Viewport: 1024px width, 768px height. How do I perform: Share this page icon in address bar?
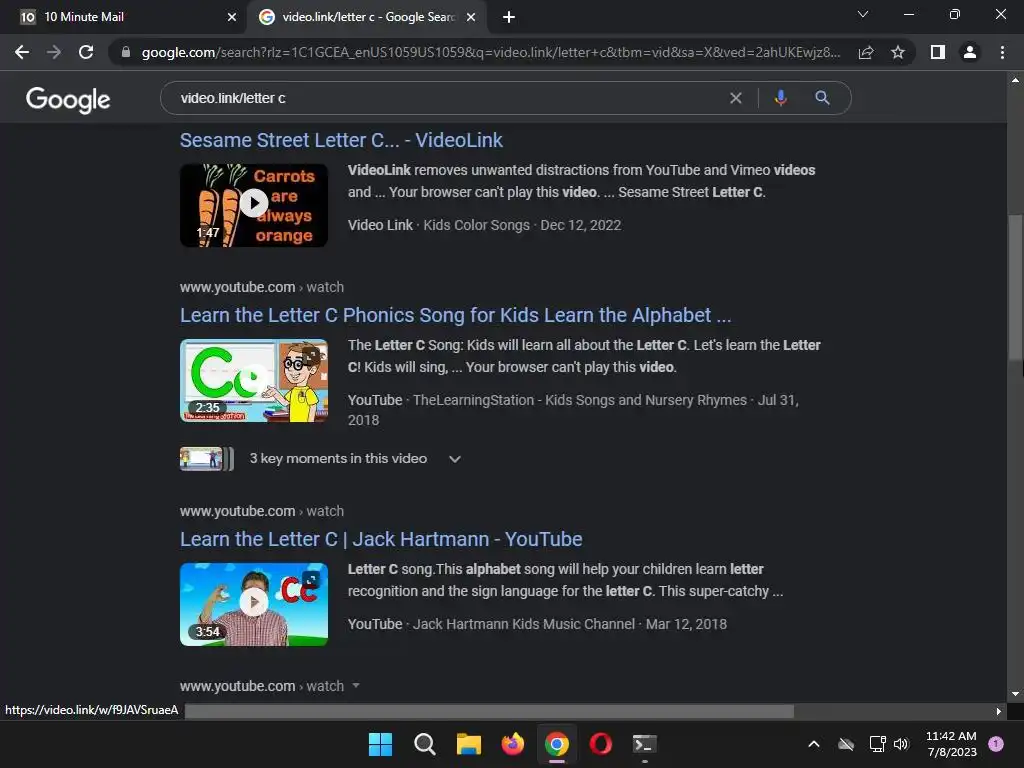[x=866, y=52]
